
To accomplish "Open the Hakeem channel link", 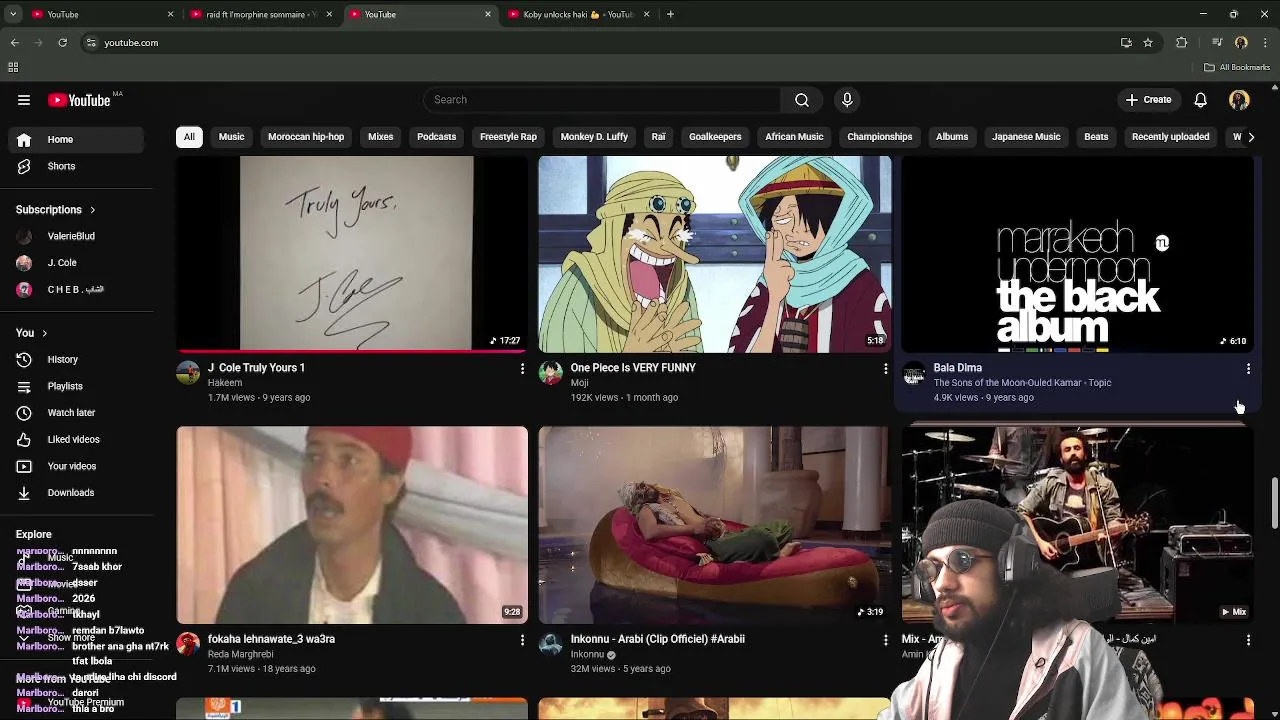I will tap(225, 383).
